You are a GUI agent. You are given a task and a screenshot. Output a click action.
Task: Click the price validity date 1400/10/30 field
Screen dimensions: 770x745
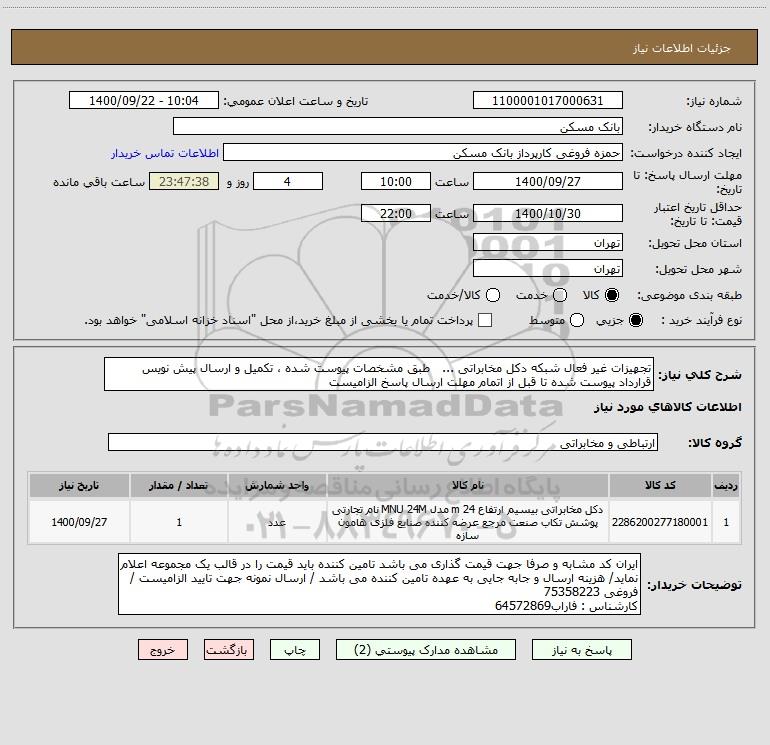(x=548, y=213)
